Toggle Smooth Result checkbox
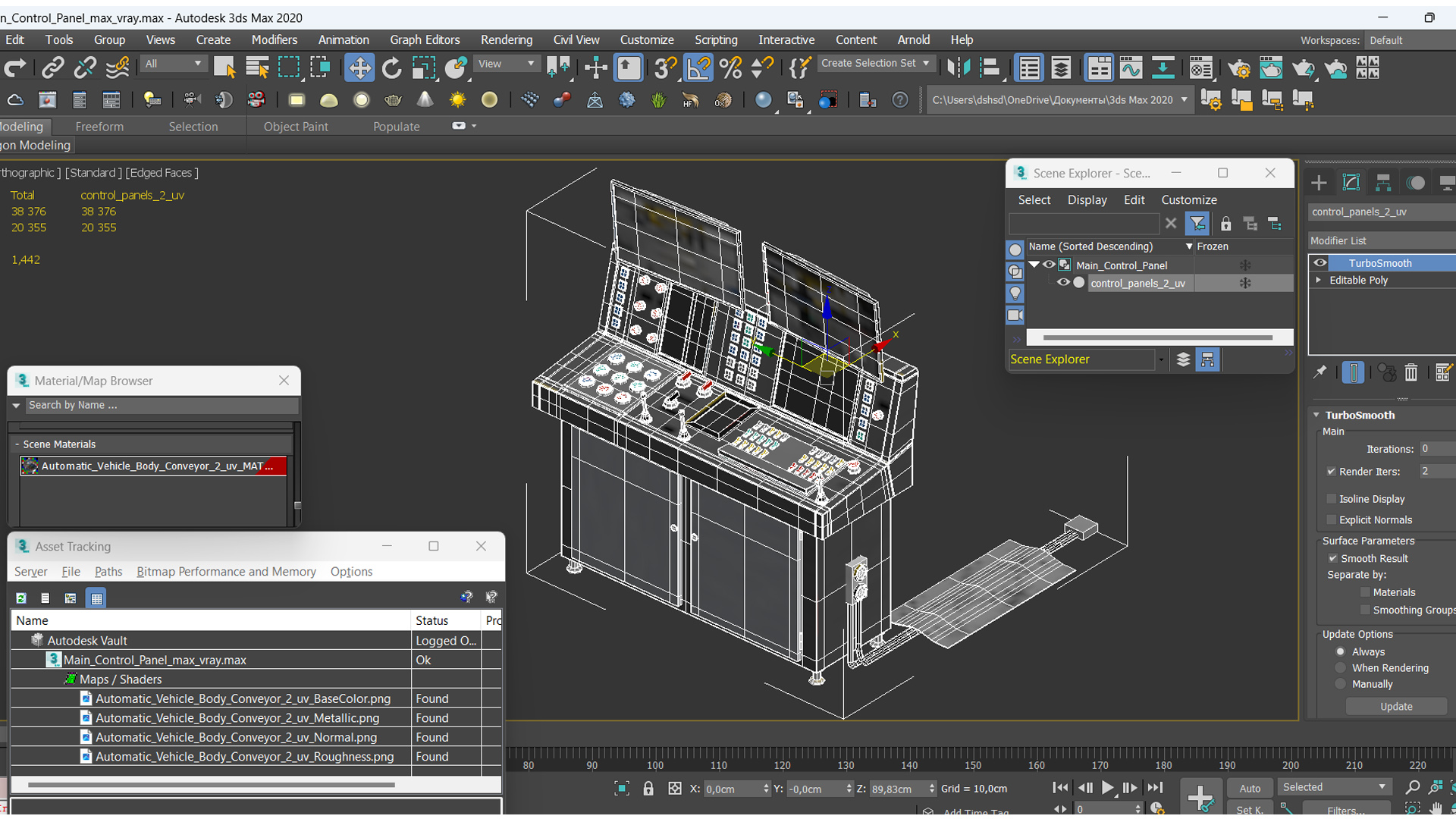The width and height of the screenshot is (1456, 819). click(1332, 559)
